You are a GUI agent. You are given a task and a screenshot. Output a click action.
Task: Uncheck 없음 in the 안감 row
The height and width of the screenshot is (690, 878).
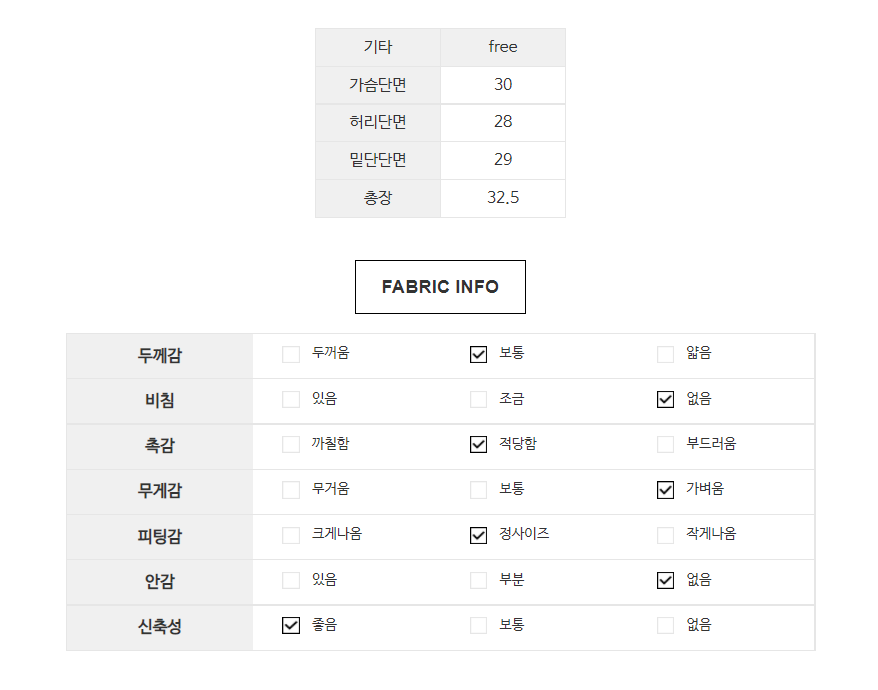point(666,581)
